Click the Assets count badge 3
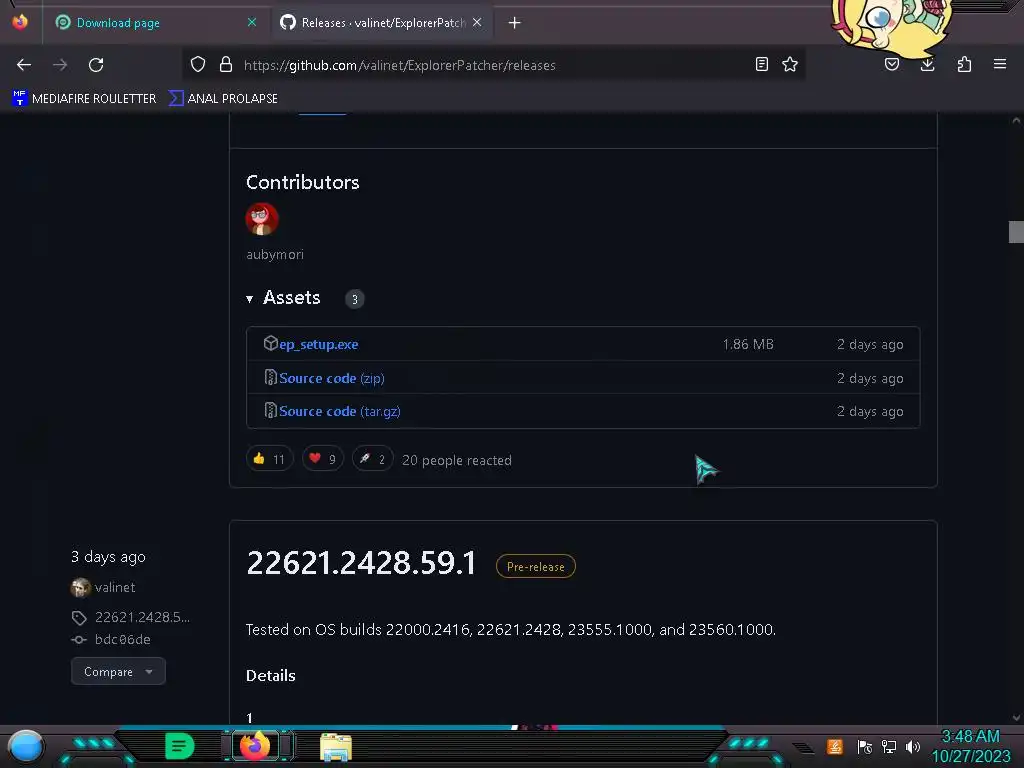This screenshot has width=1024, height=768. pos(355,299)
